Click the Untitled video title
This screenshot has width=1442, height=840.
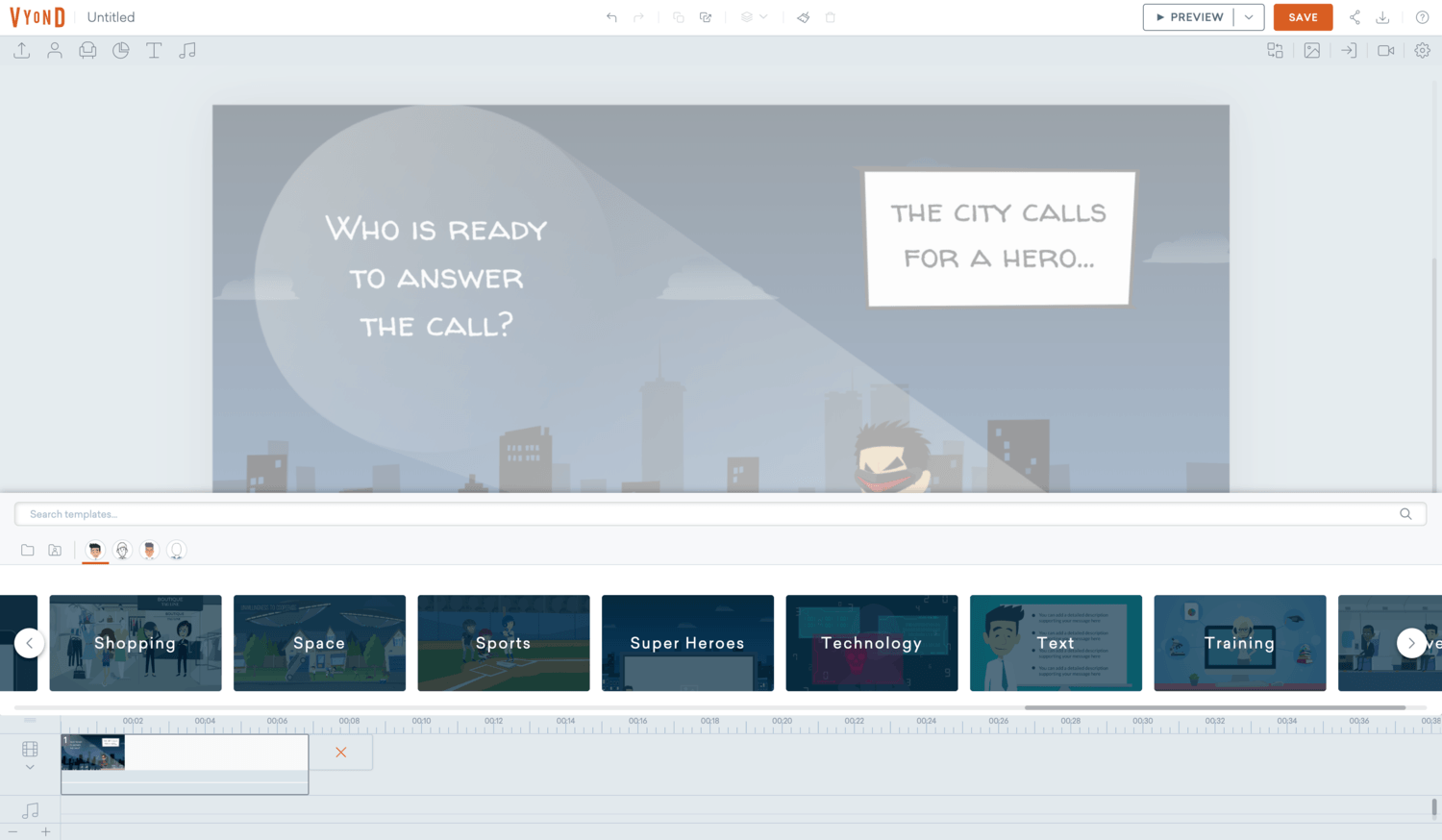111,17
